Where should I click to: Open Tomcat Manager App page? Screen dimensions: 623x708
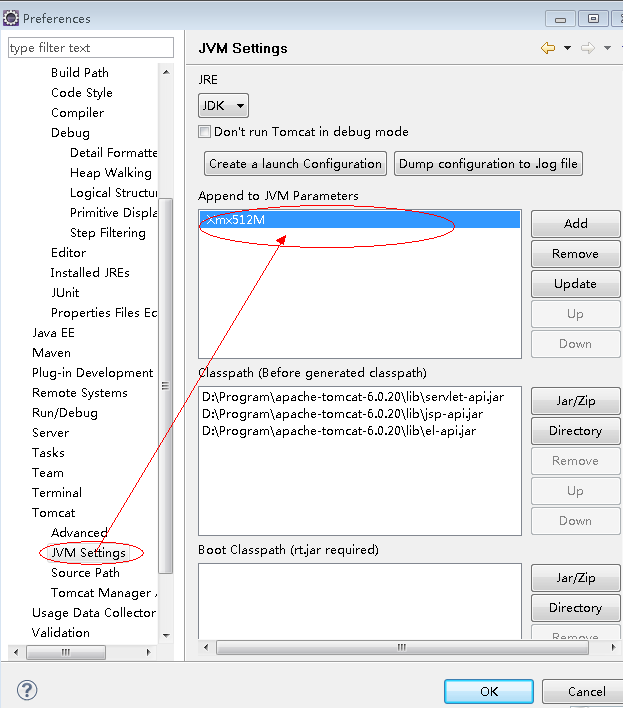(104, 593)
